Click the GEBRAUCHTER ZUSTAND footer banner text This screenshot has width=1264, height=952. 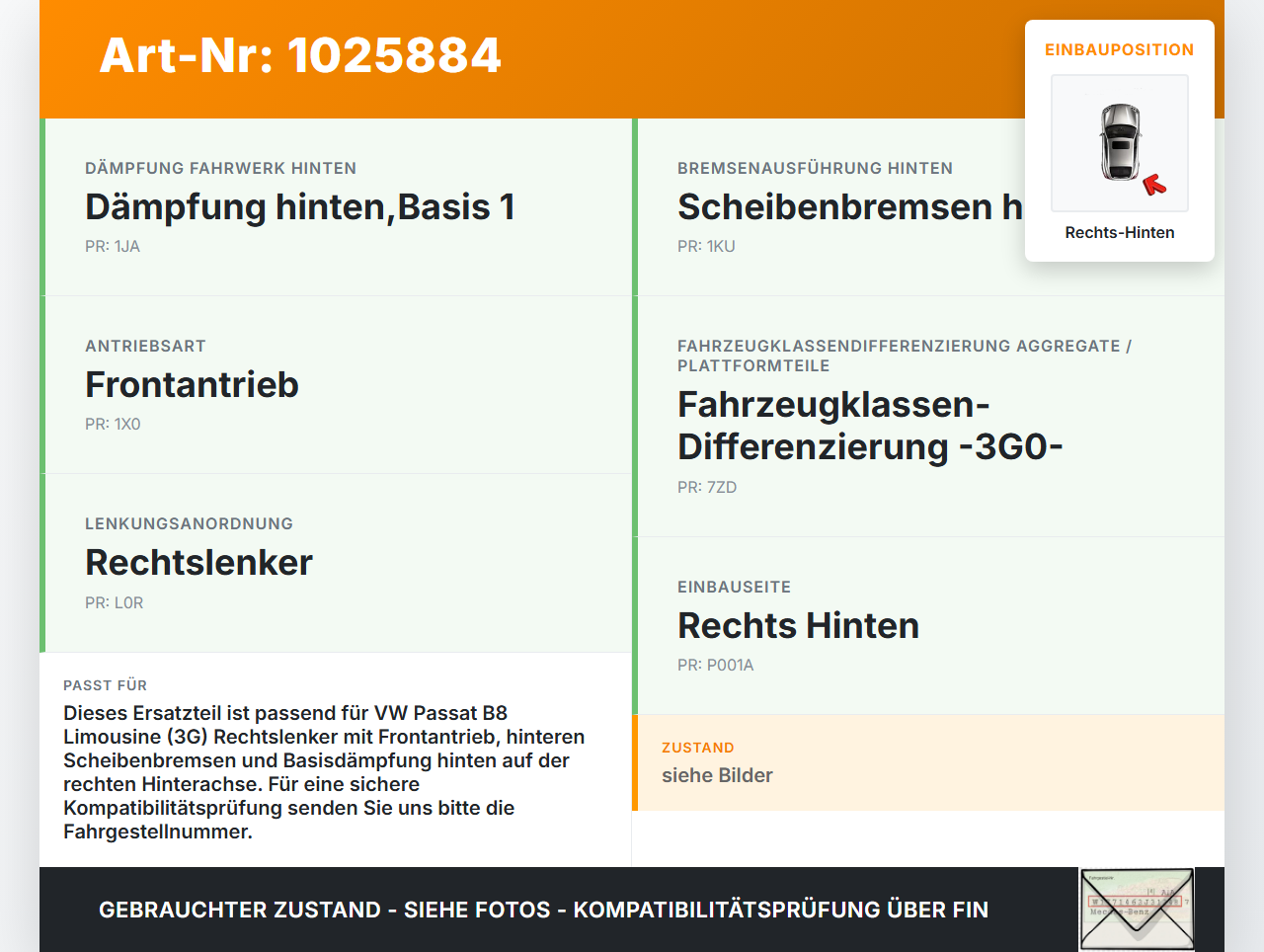coord(543,910)
